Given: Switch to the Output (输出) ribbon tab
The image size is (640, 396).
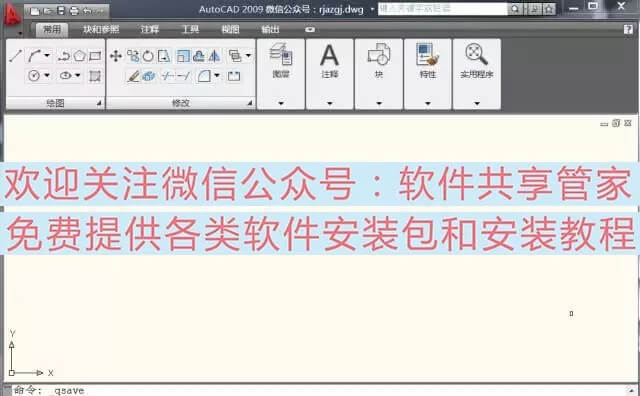Looking at the screenshot, I should click(x=270, y=29).
